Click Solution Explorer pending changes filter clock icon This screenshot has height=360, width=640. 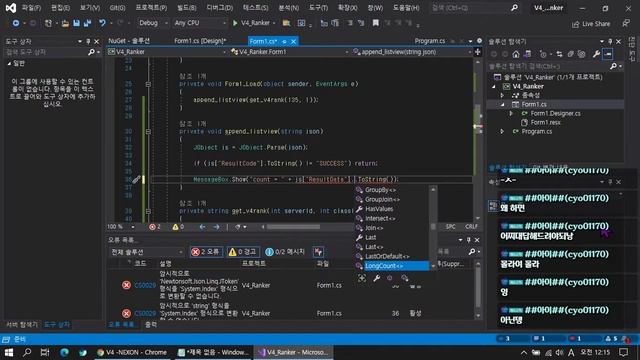click(x=543, y=54)
